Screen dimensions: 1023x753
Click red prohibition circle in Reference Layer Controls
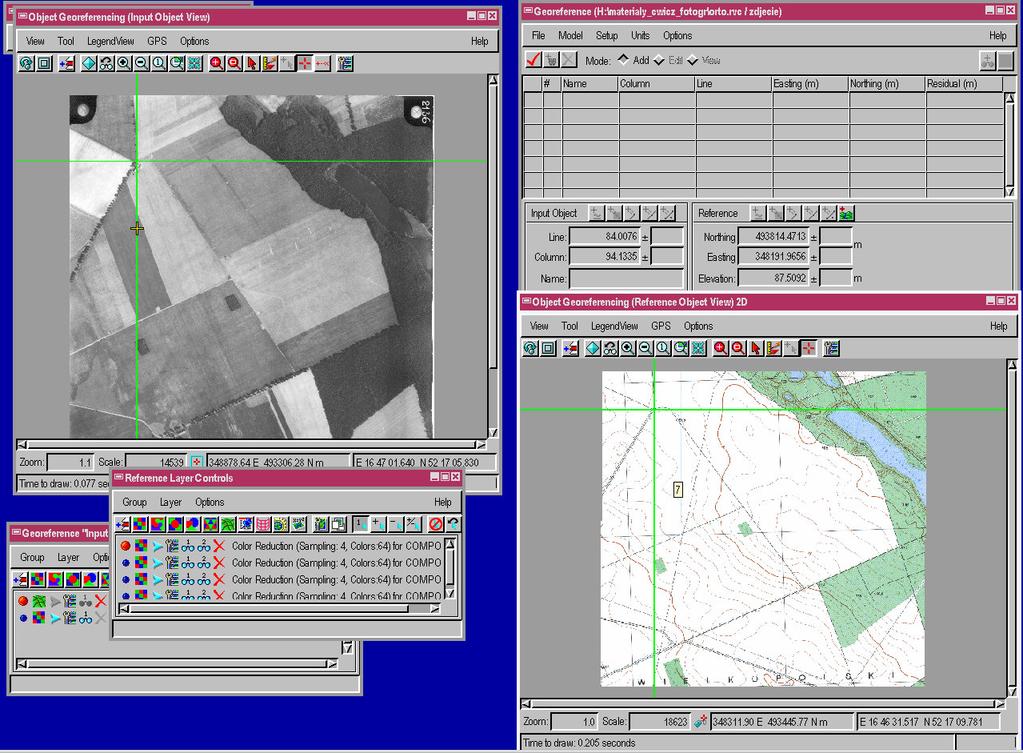[x=436, y=524]
